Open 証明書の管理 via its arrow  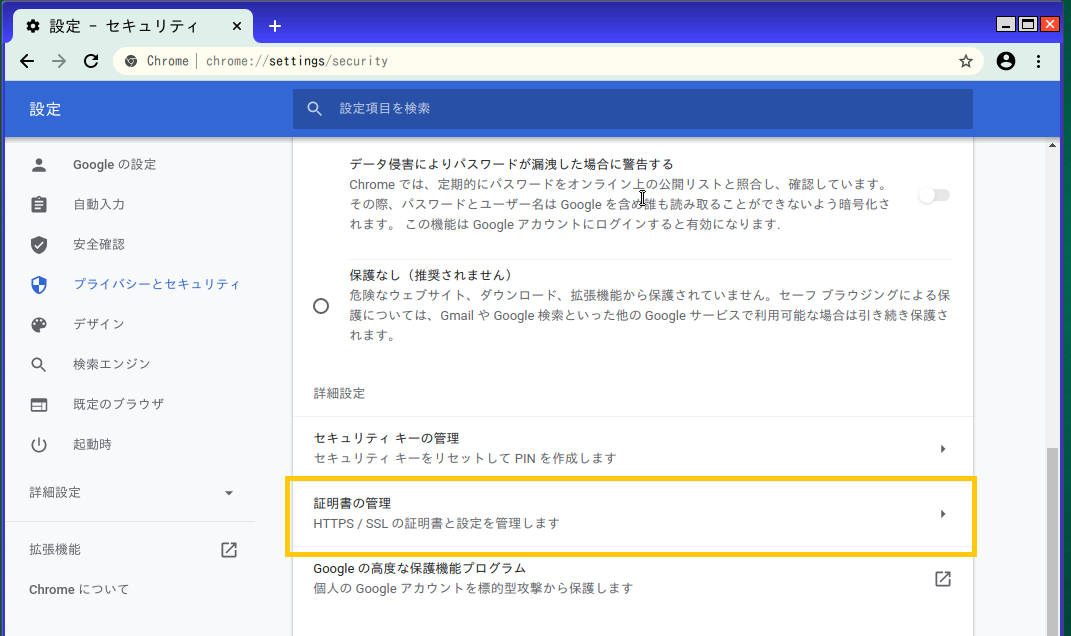click(x=943, y=514)
